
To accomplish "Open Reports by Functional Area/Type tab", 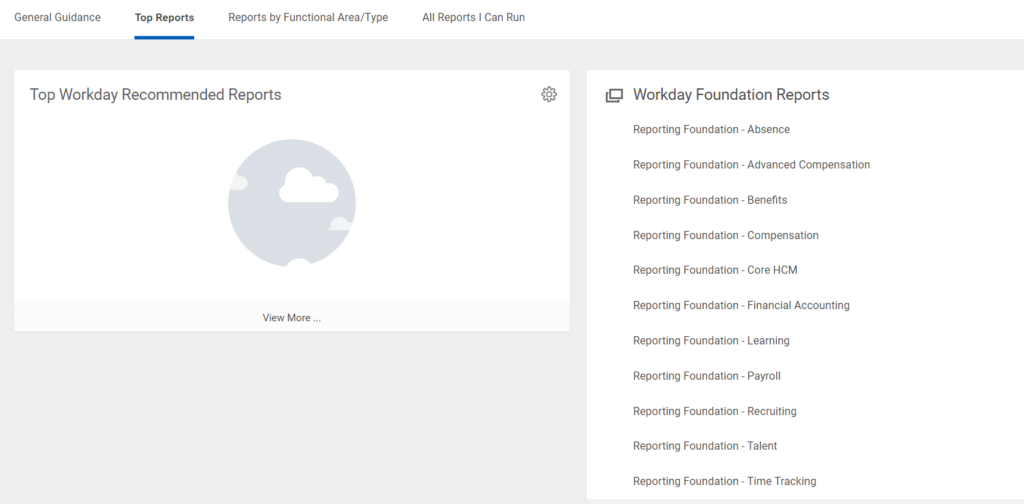I will click(308, 18).
